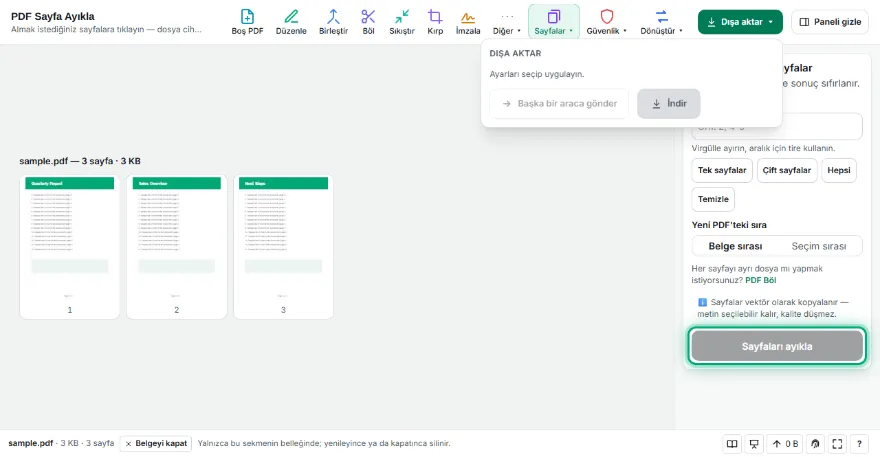Open the Böl split tool

point(368,22)
